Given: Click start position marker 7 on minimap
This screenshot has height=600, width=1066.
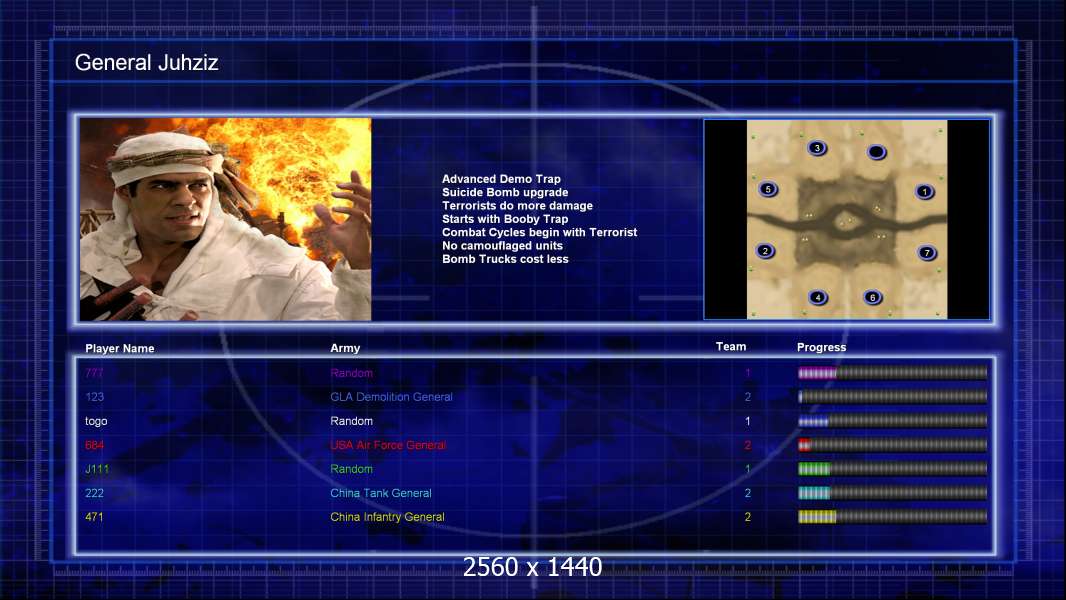Looking at the screenshot, I should click(926, 253).
